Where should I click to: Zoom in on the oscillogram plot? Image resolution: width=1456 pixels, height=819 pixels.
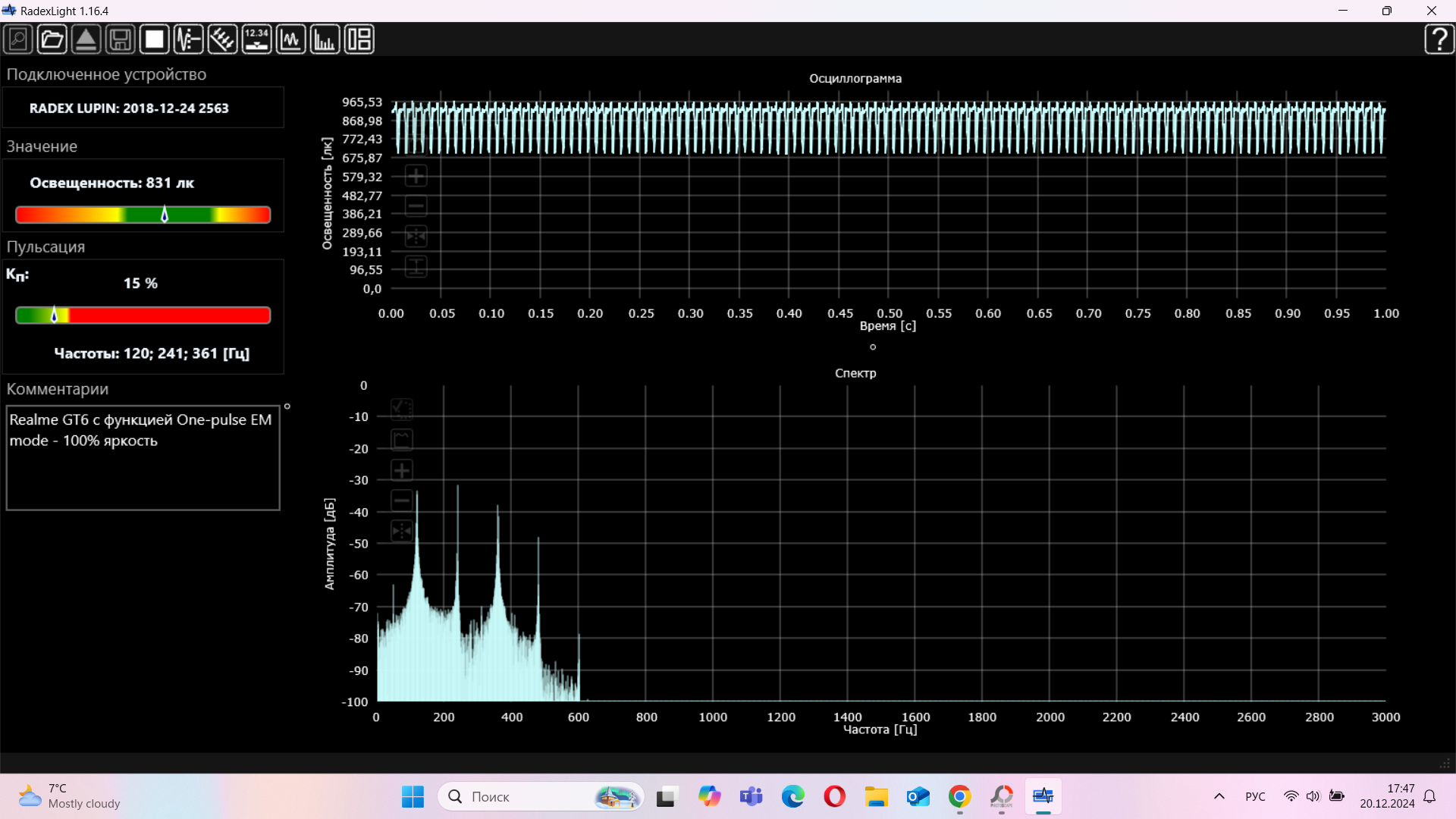pos(416,177)
